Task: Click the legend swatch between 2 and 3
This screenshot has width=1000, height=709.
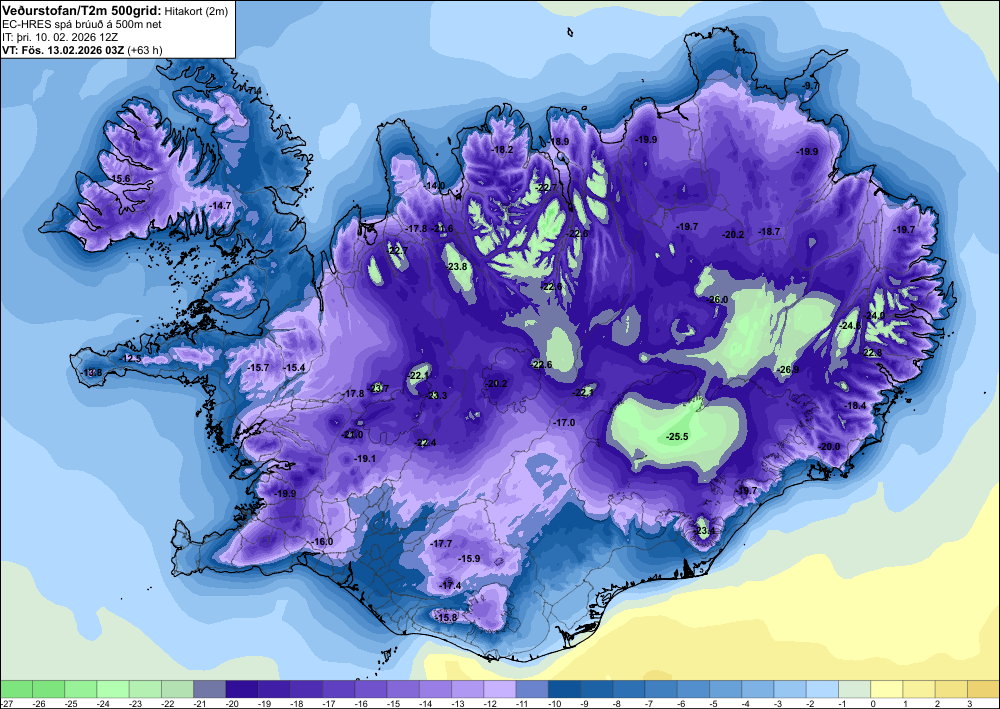Action: [x=952, y=689]
